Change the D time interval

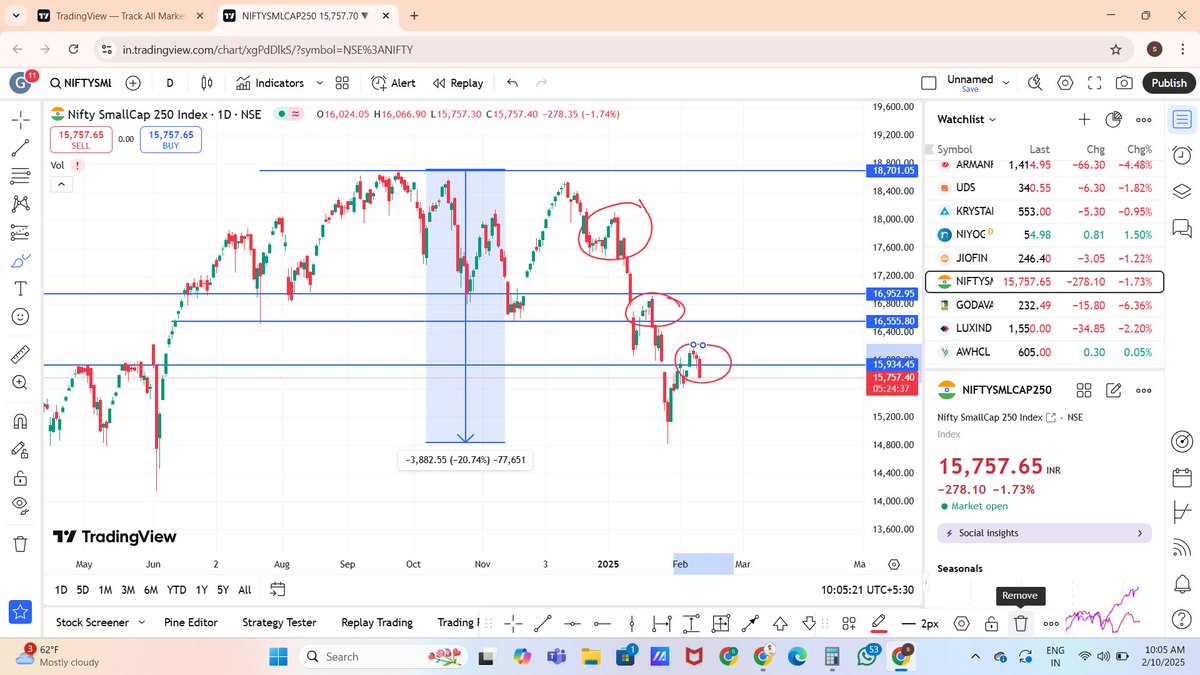point(170,83)
